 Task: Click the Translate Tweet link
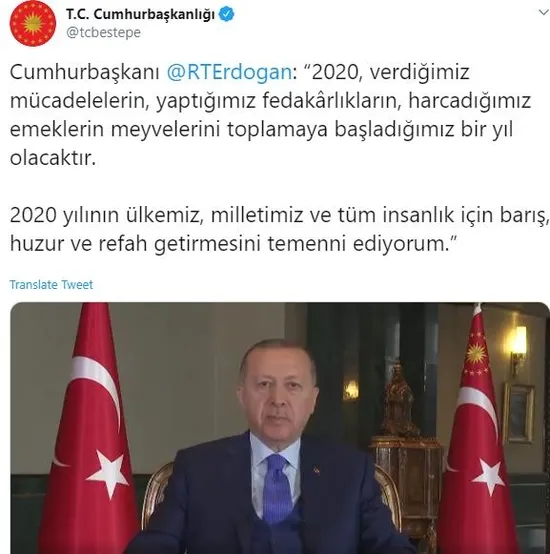point(51,284)
